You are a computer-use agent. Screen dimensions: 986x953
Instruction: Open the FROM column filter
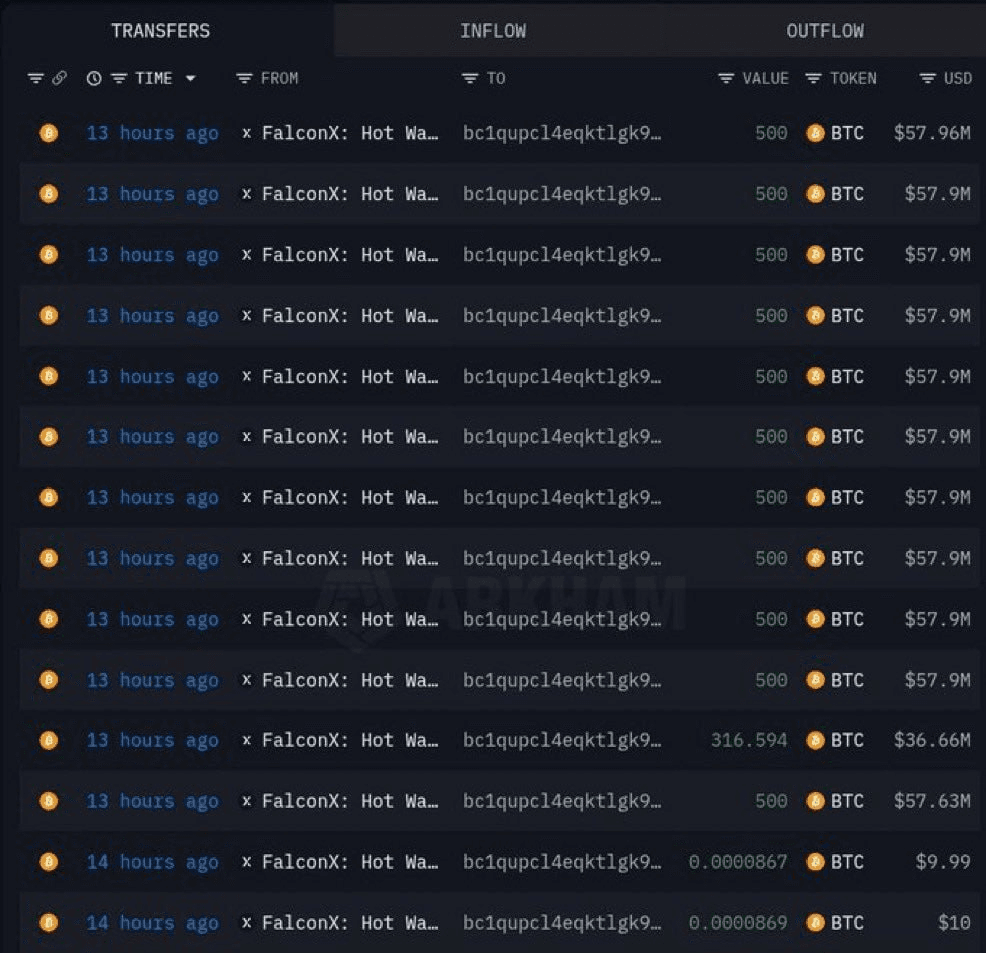point(244,79)
